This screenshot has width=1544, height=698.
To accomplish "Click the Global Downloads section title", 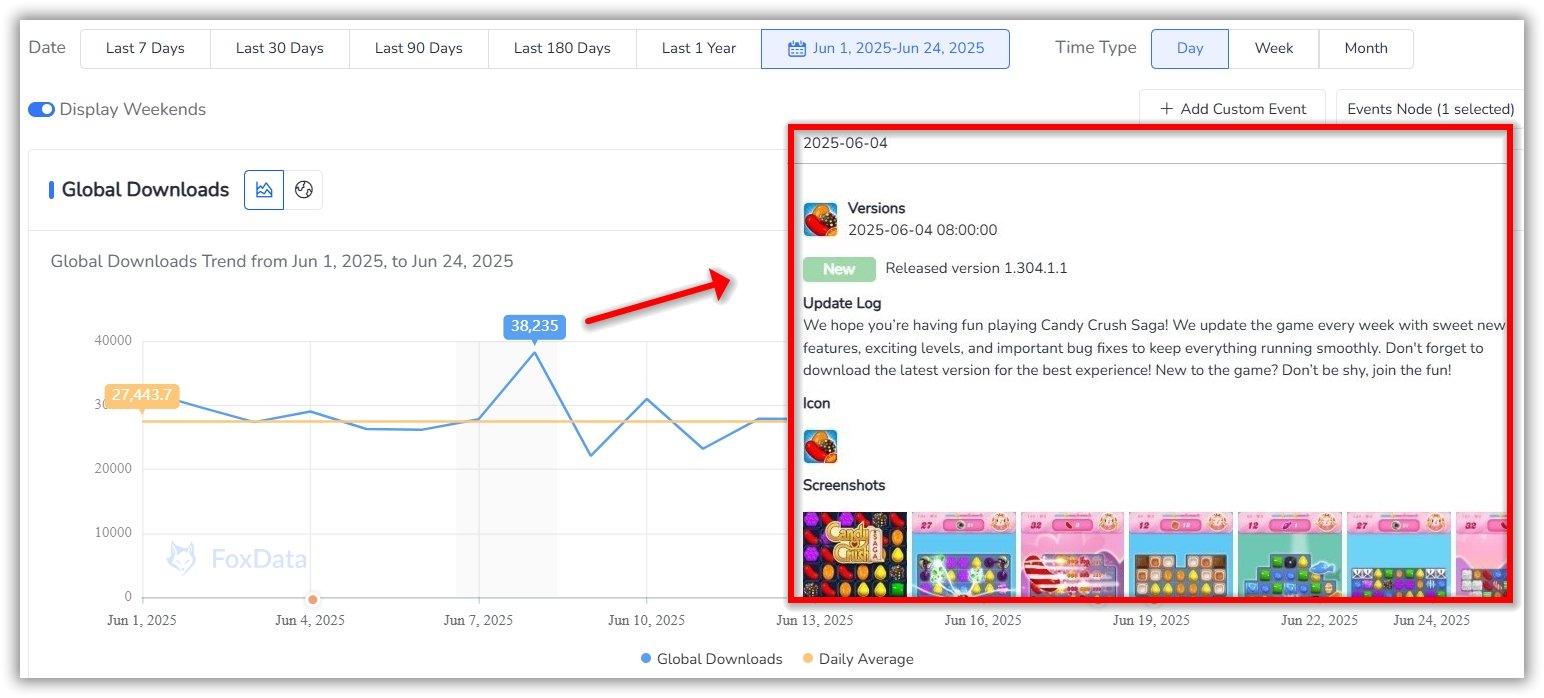I will coord(146,190).
